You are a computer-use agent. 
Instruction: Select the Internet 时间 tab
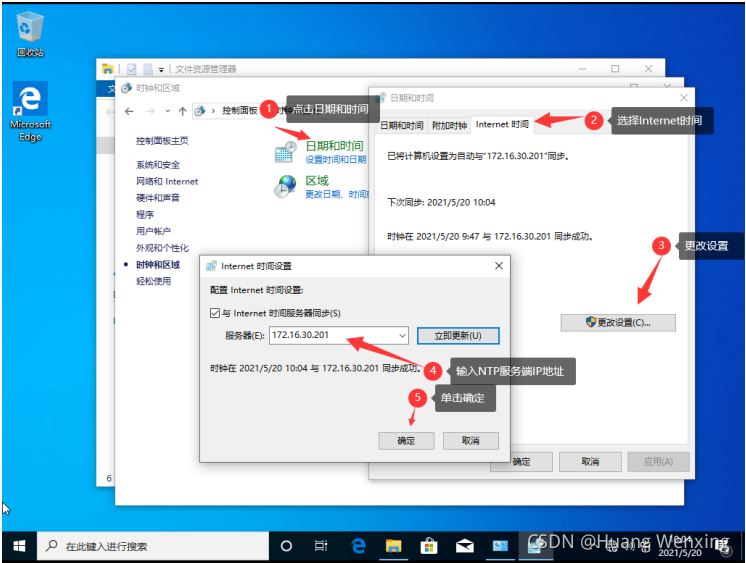[502, 124]
